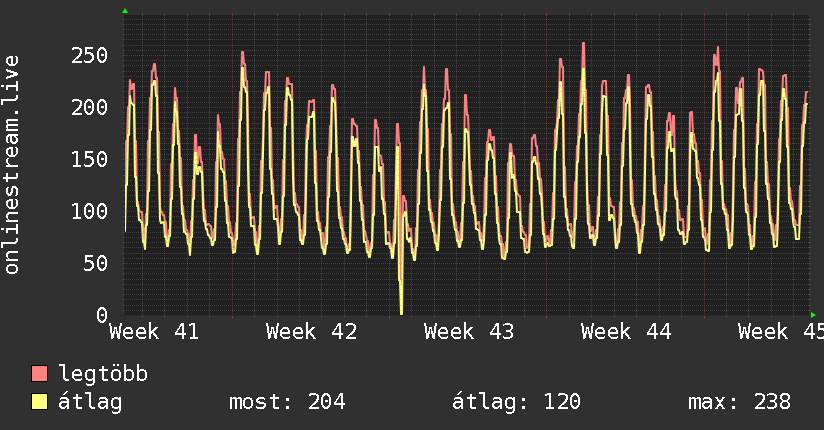Screen dimensions: 824x430
Task: Click the onlinestream.live vertical axis title
Action: click(x=12, y=165)
